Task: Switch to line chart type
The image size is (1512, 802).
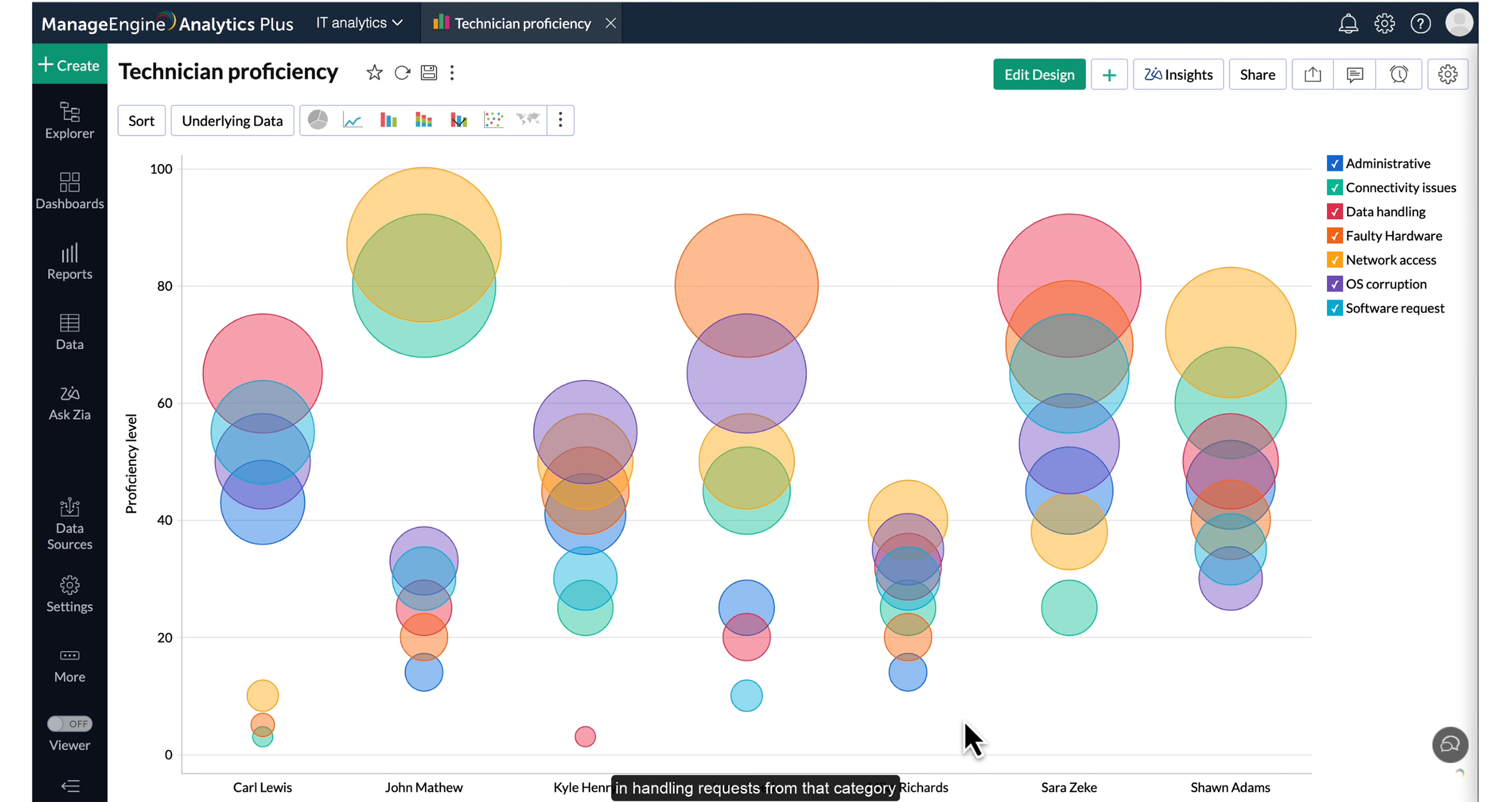Action: [353, 120]
